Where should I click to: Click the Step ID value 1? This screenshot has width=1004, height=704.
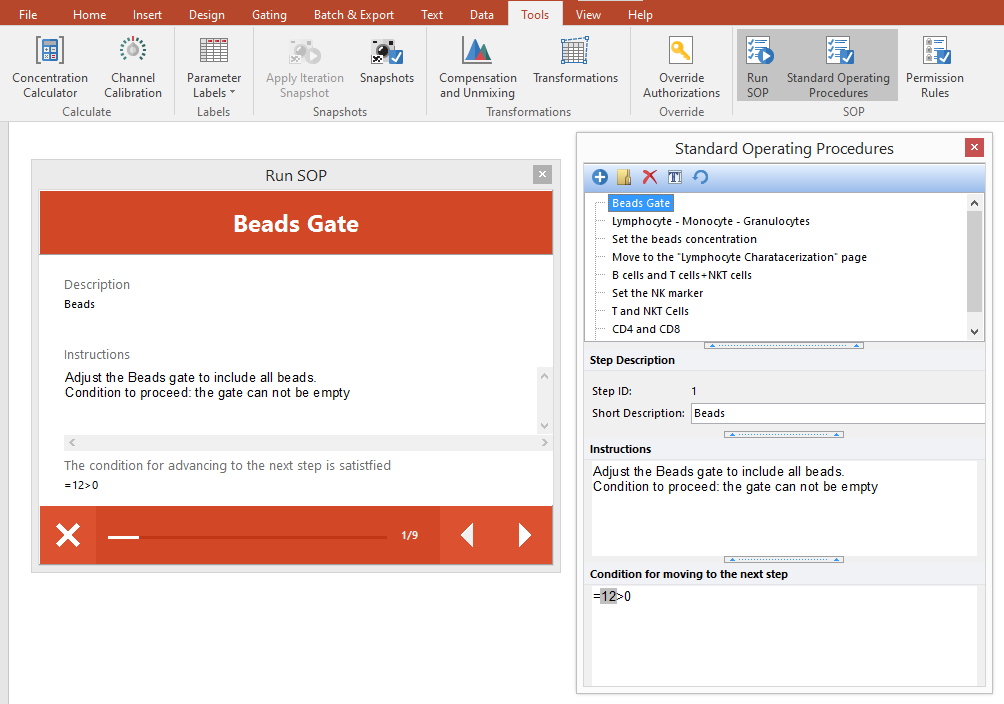tap(694, 391)
